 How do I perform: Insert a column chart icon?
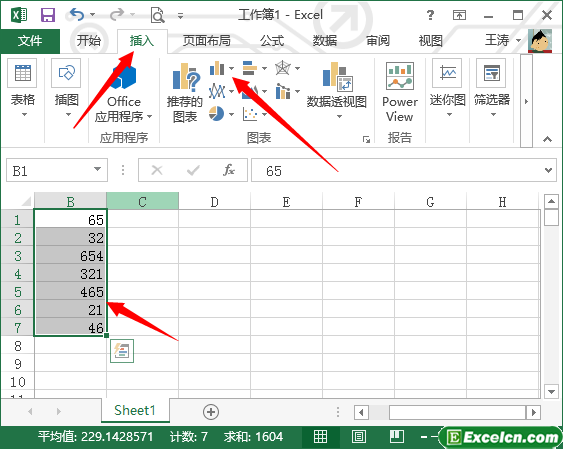point(217,68)
